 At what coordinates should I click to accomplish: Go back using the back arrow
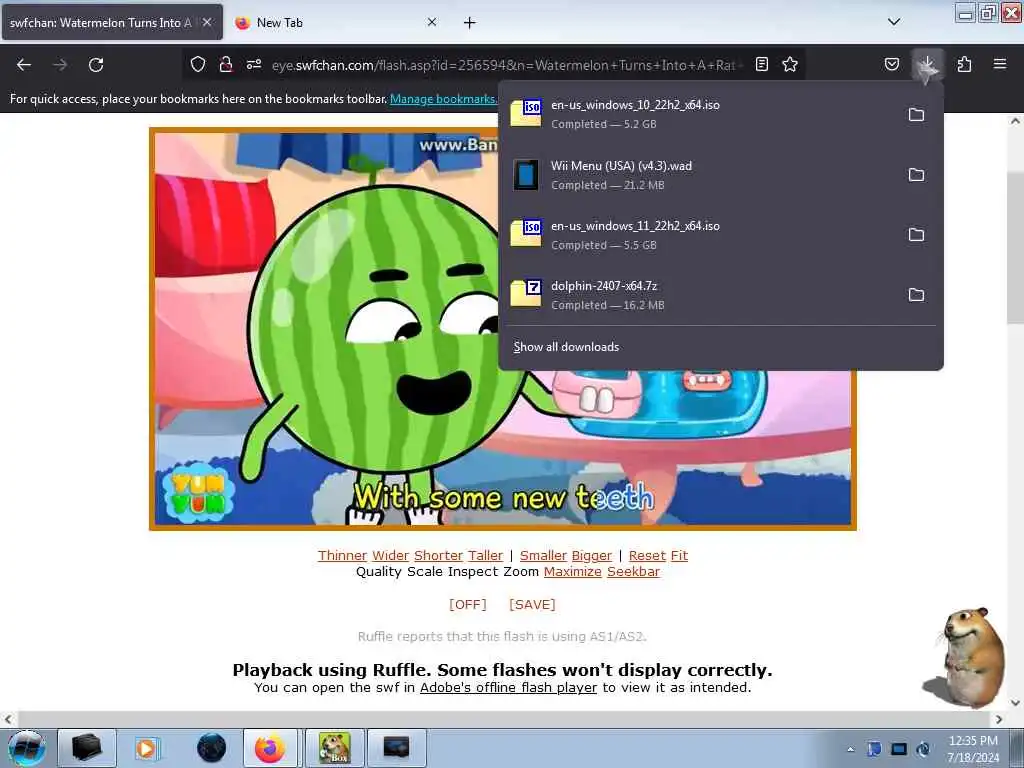(x=24, y=65)
